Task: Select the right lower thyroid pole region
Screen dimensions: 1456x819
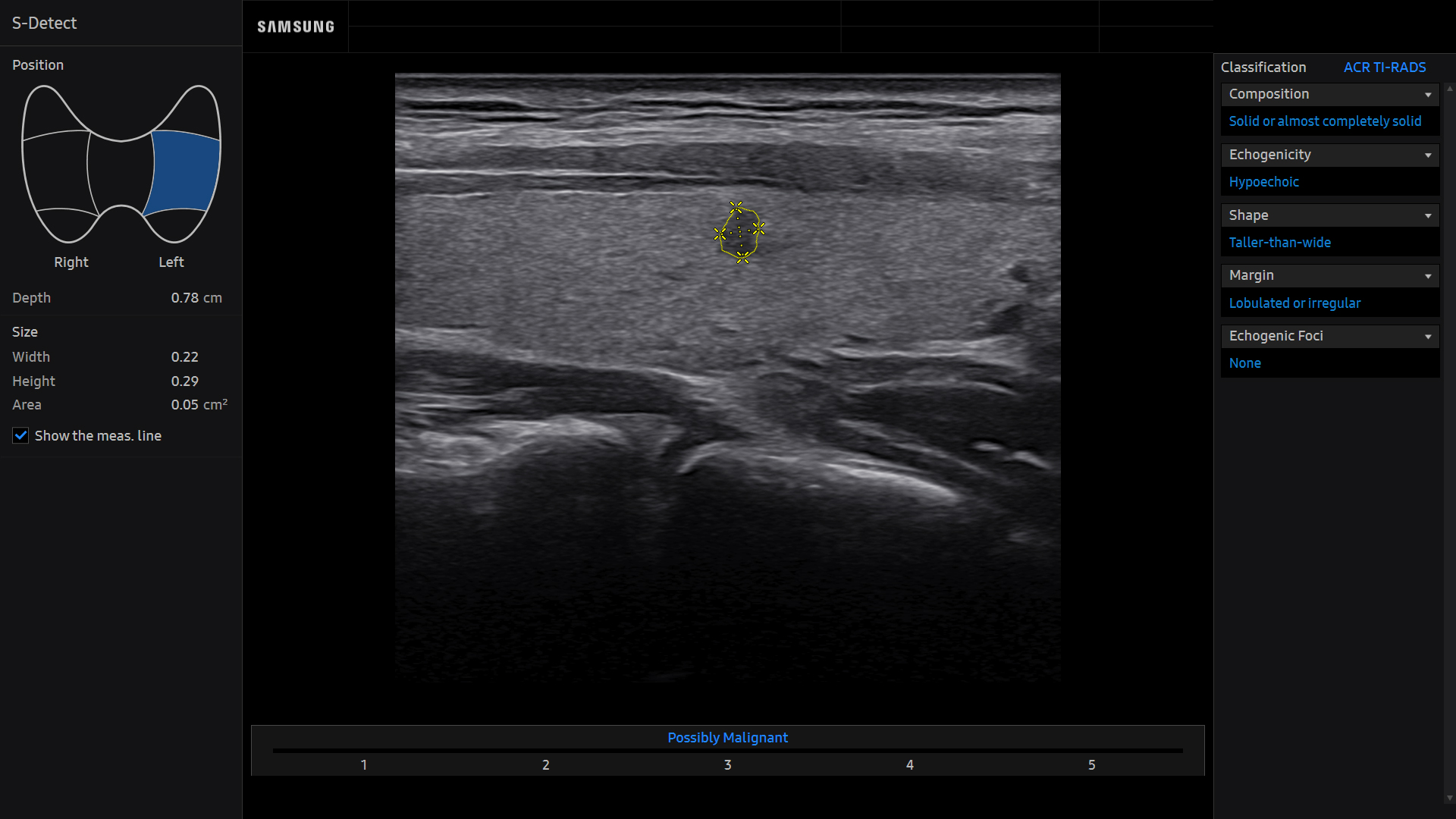Action: click(x=67, y=226)
